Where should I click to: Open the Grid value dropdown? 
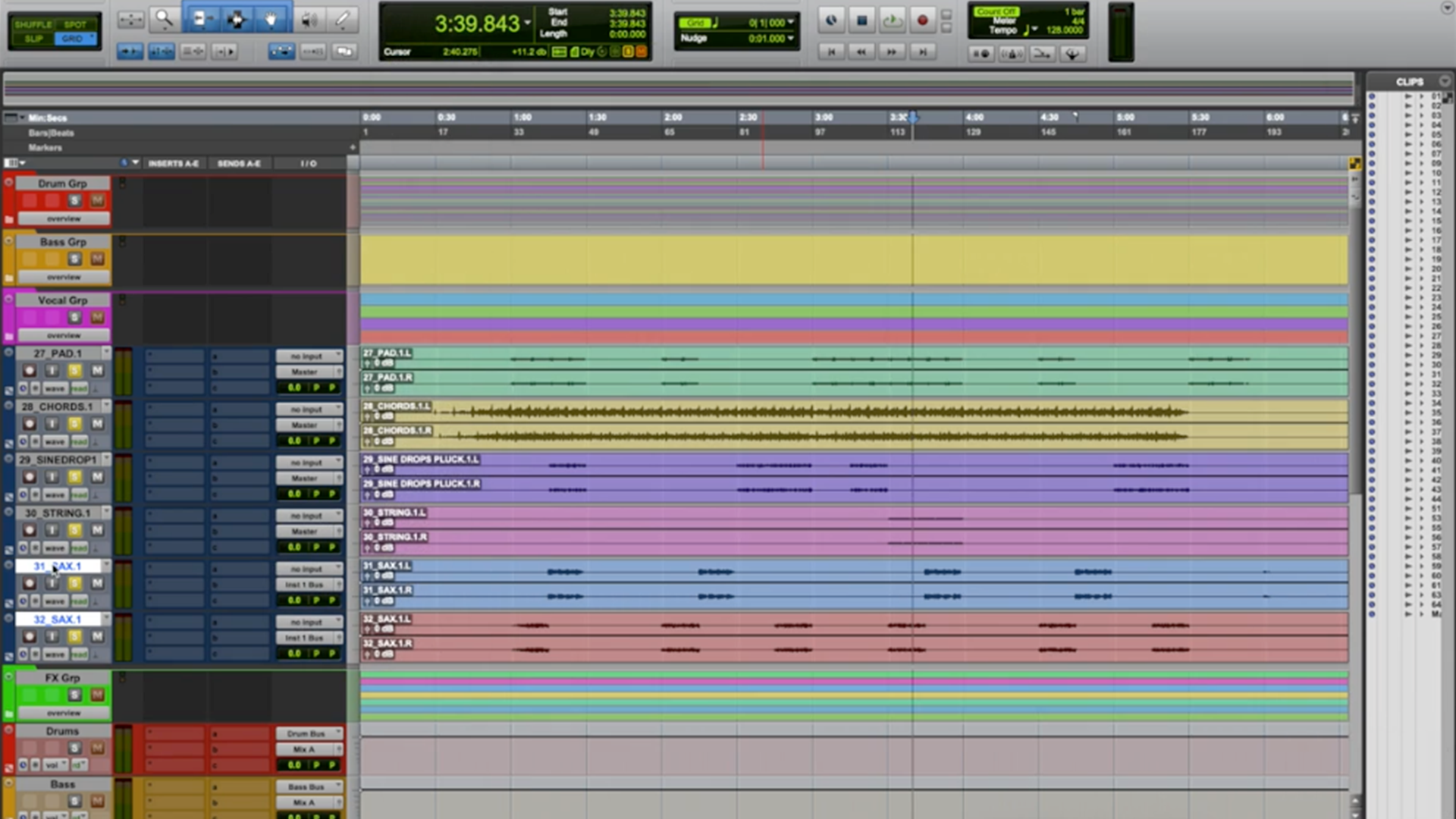click(x=791, y=23)
